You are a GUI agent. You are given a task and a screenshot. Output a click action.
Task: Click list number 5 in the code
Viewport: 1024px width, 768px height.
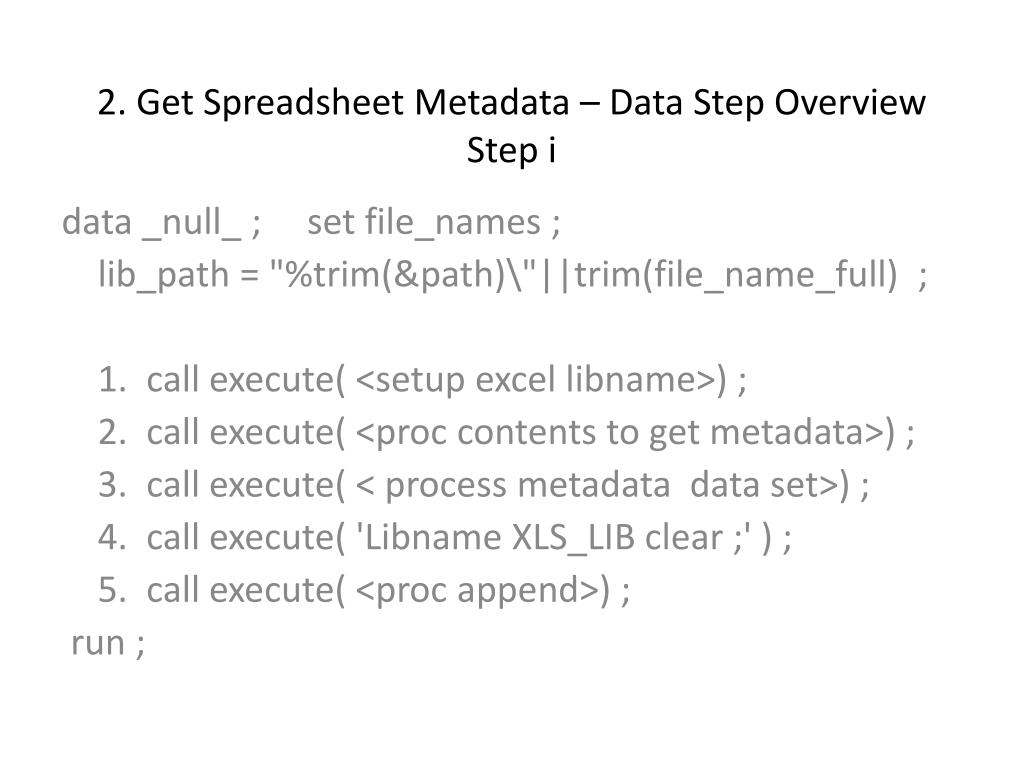[x=110, y=591]
